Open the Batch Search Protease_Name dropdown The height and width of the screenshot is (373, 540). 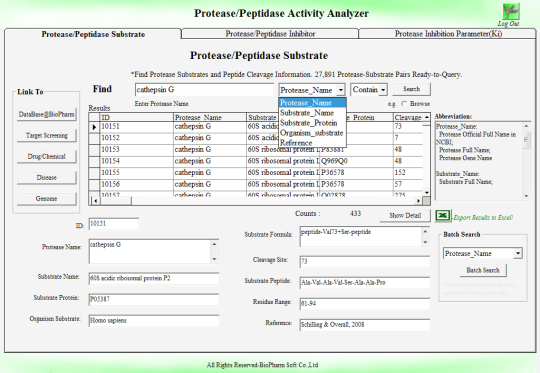[518, 253]
